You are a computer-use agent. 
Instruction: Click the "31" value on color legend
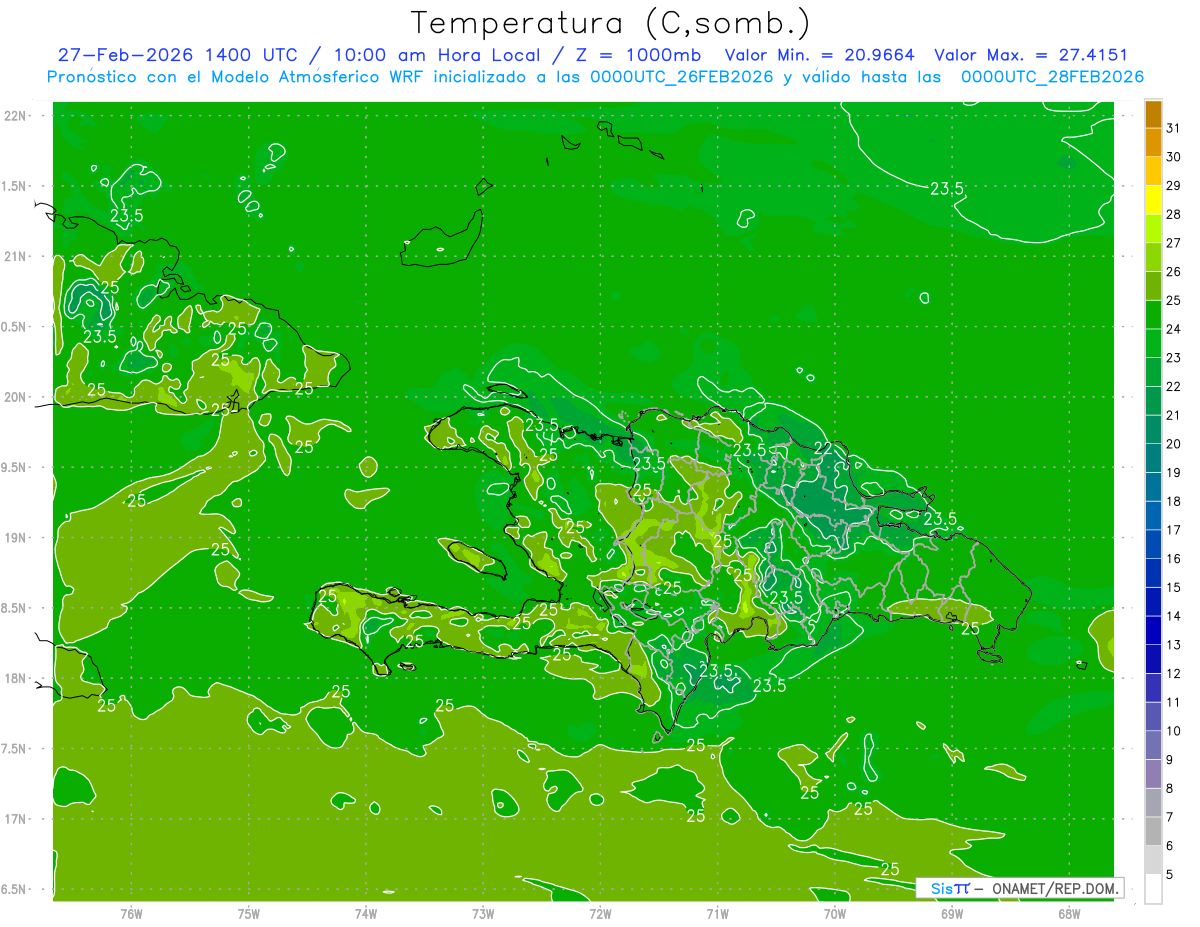pyautogui.click(x=1174, y=127)
